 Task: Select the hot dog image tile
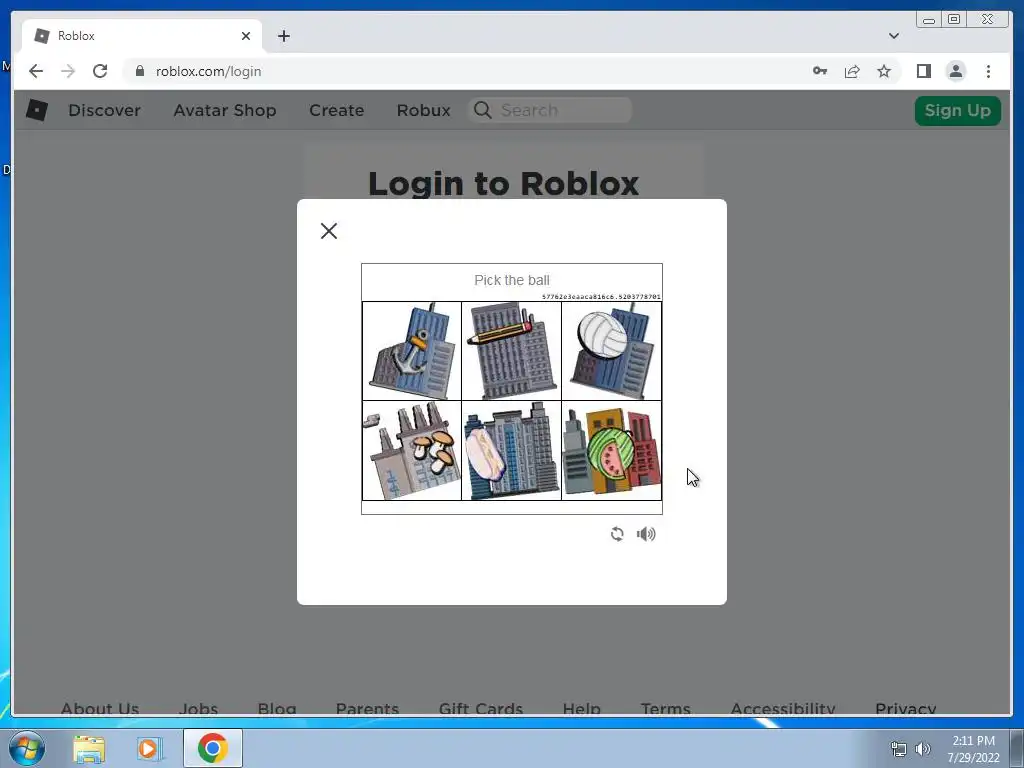pyautogui.click(x=511, y=451)
